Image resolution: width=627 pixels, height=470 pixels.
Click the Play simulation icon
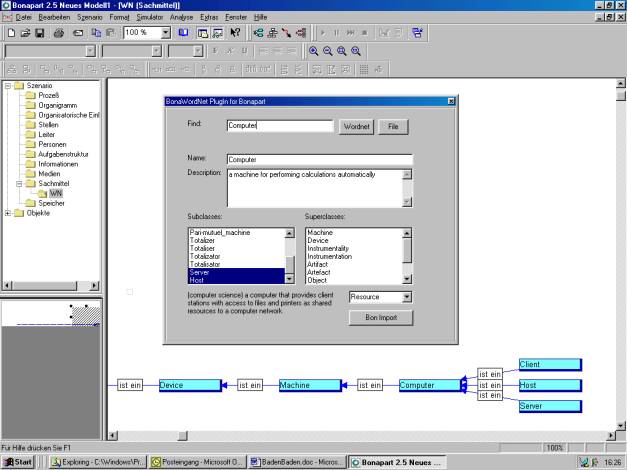click(322, 33)
